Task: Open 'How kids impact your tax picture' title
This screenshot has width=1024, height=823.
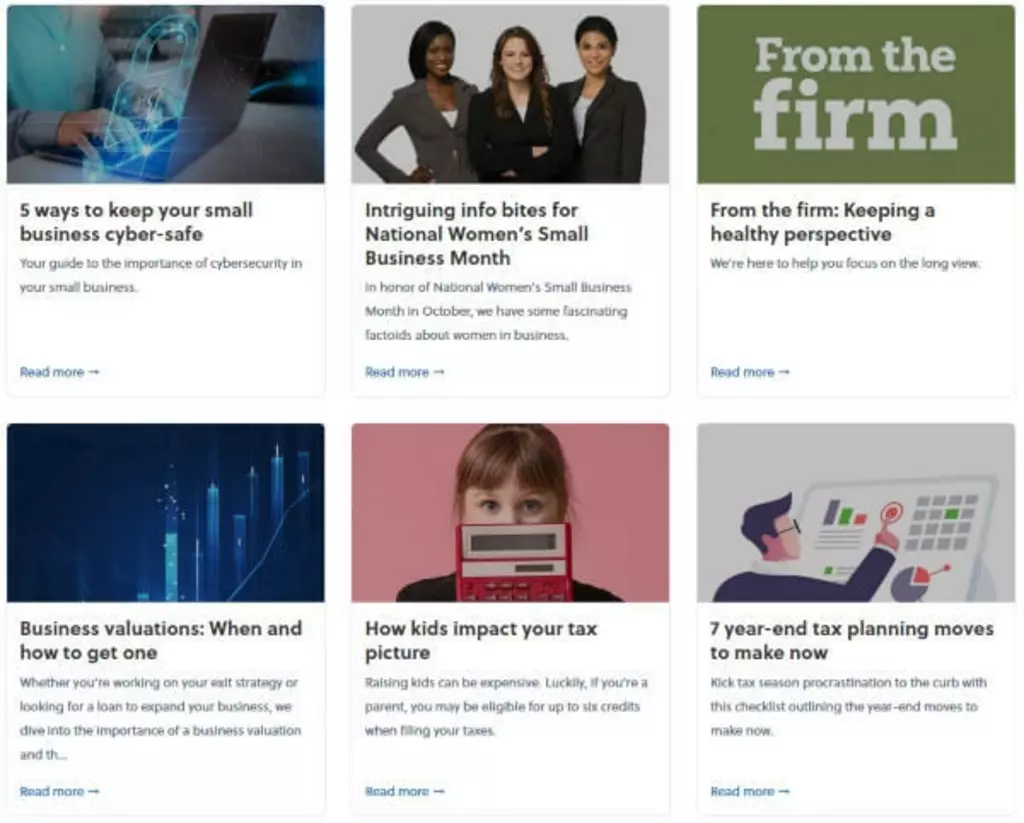Action: [x=481, y=641]
